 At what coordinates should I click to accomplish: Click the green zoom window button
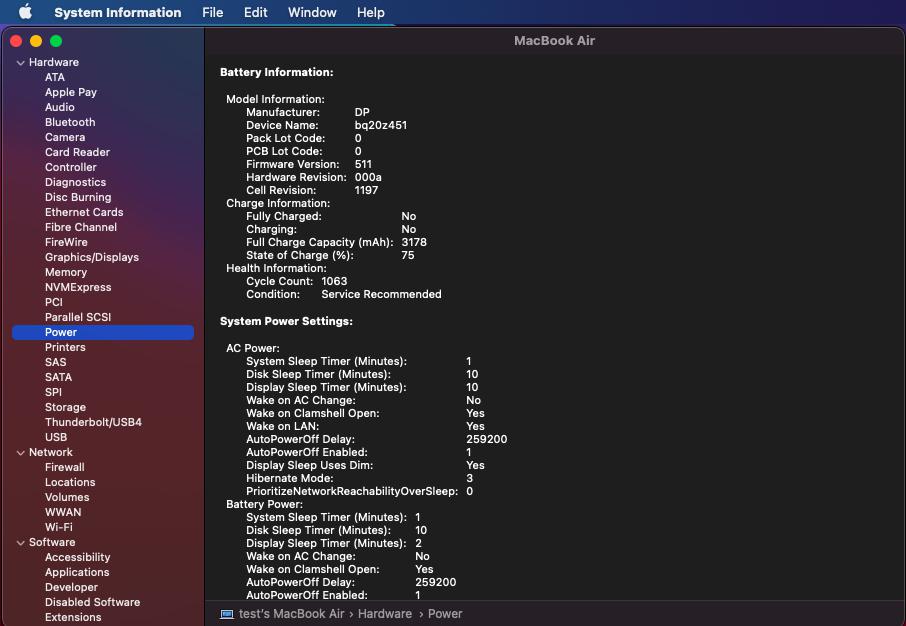[x=56, y=41]
